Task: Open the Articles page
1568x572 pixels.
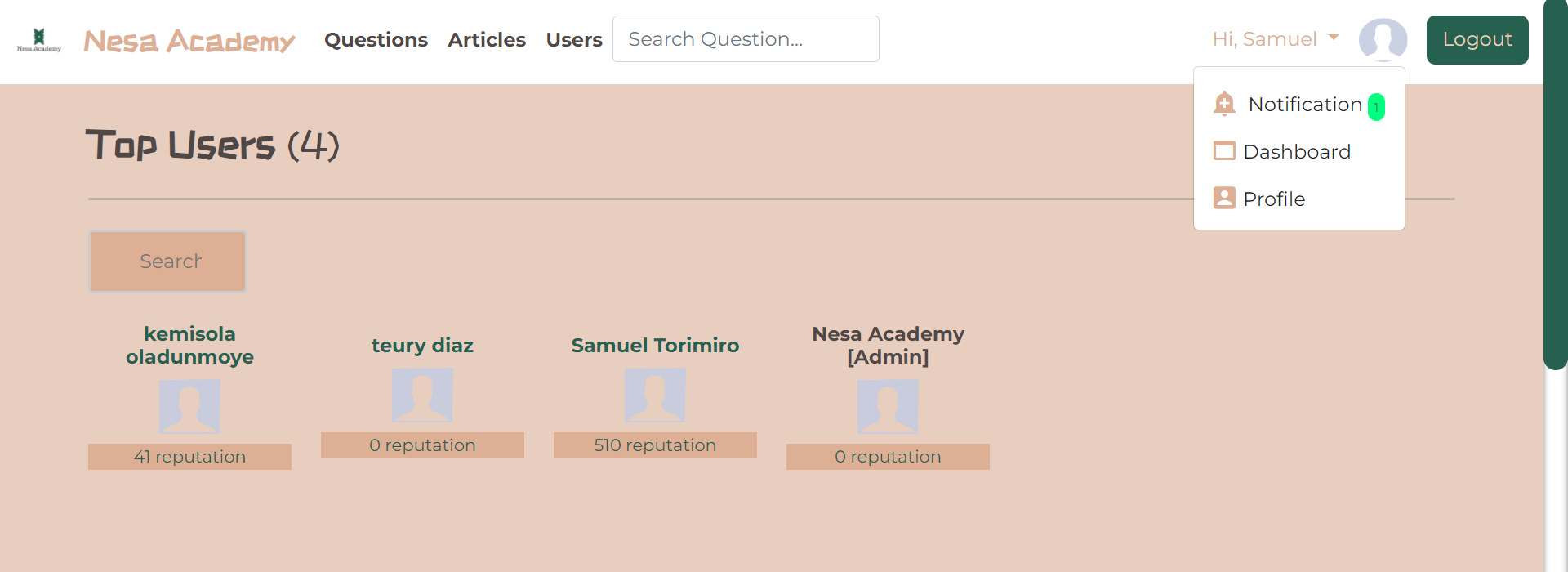Action: point(487,39)
